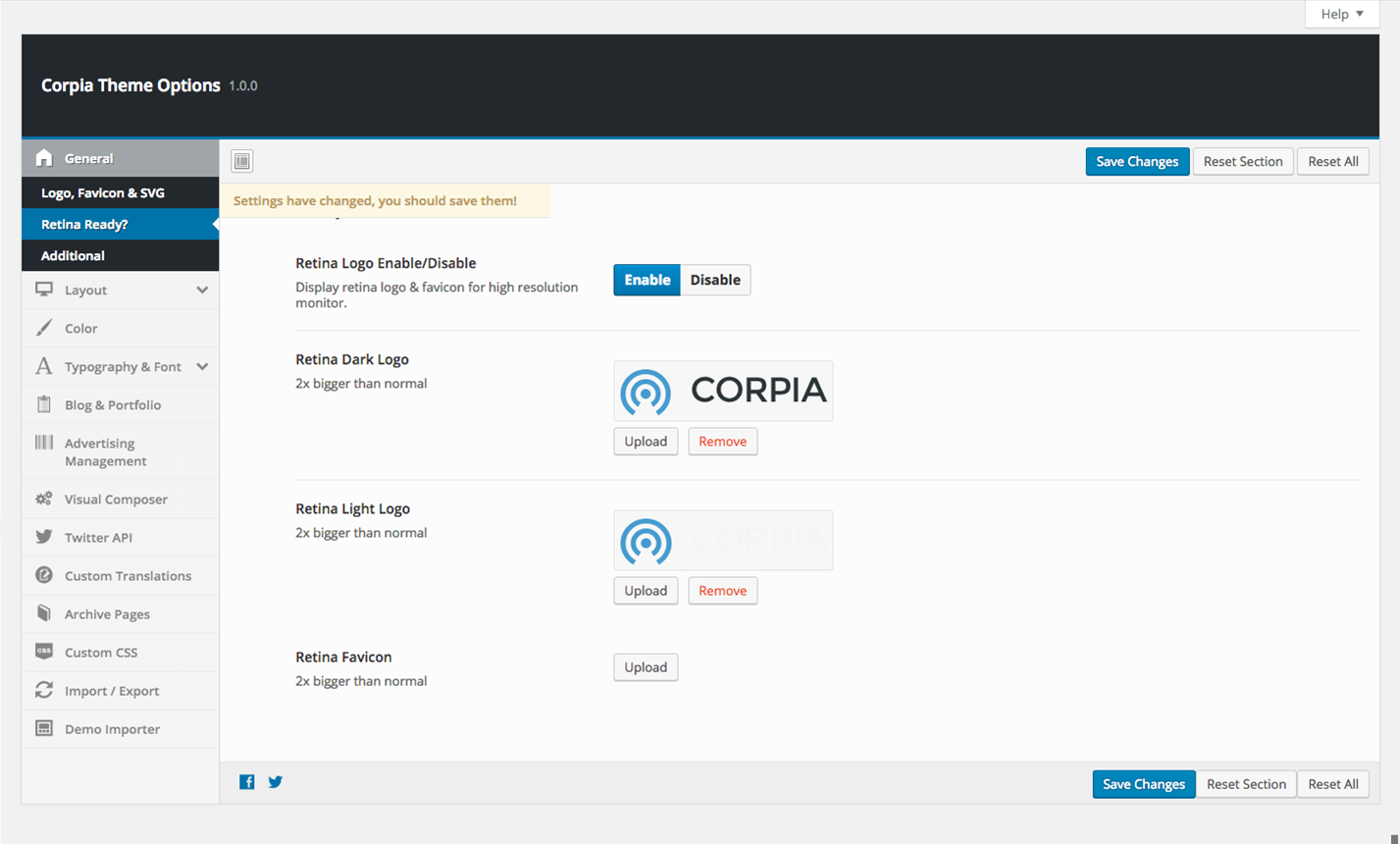Open the Help dropdown tab
This screenshot has height=844, width=1400.
pos(1341,14)
